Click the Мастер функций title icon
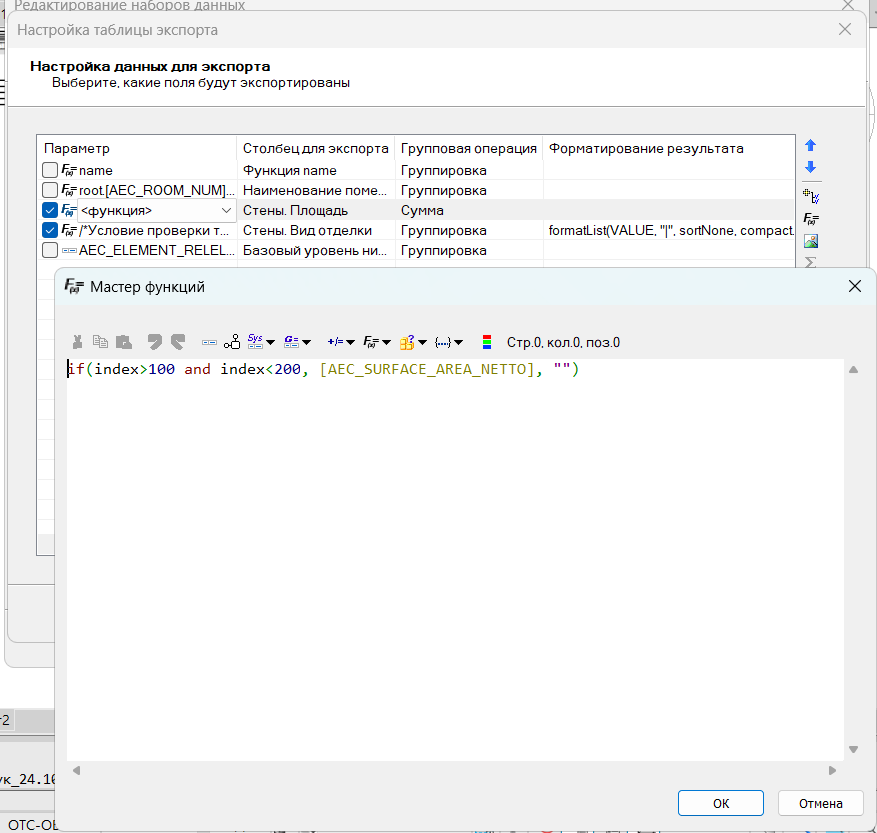 (x=74, y=287)
